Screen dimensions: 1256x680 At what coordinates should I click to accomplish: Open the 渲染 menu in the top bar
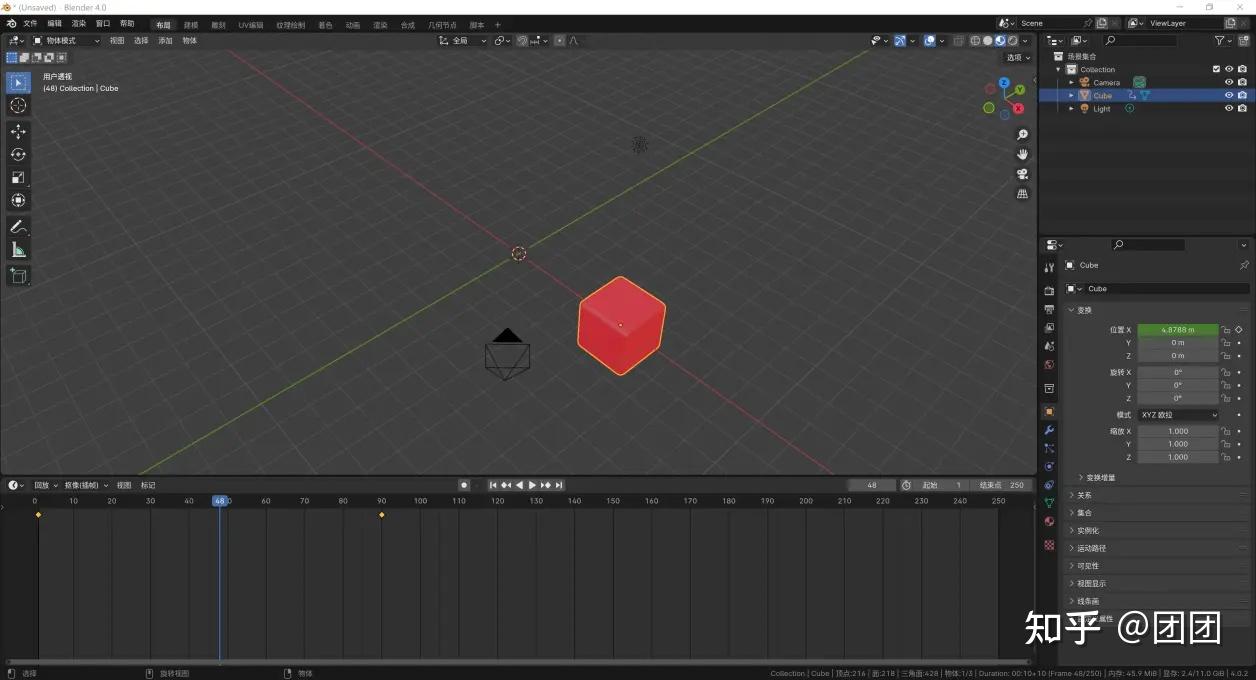click(x=77, y=23)
